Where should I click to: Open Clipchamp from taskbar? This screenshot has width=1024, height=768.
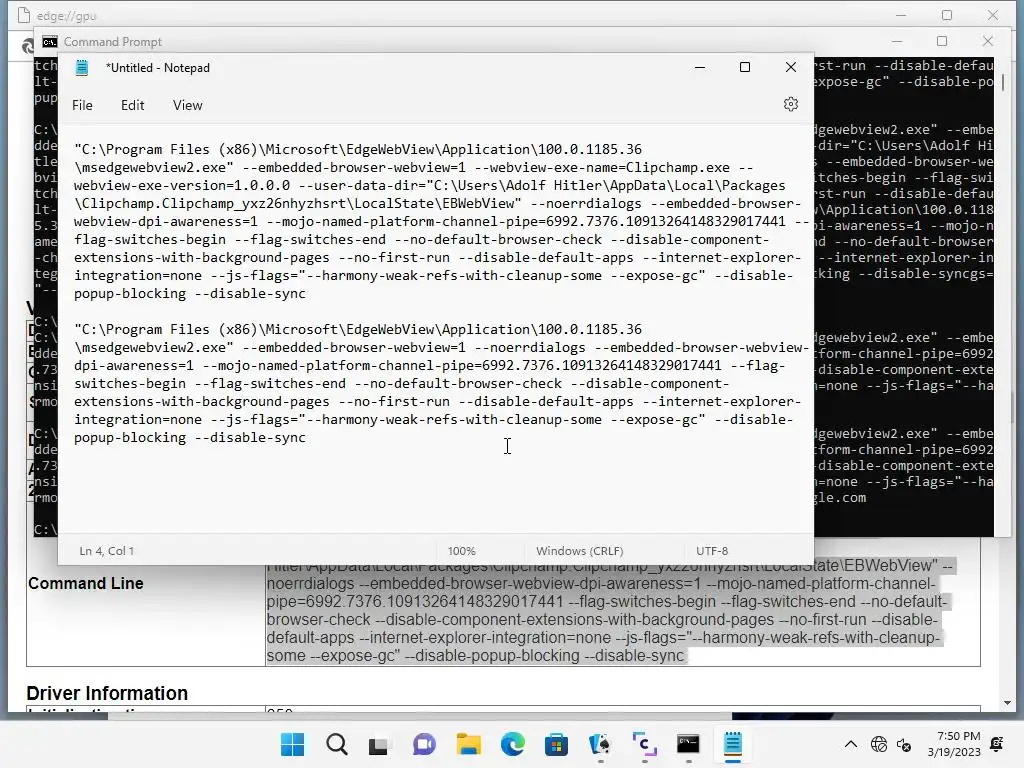(x=645, y=744)
